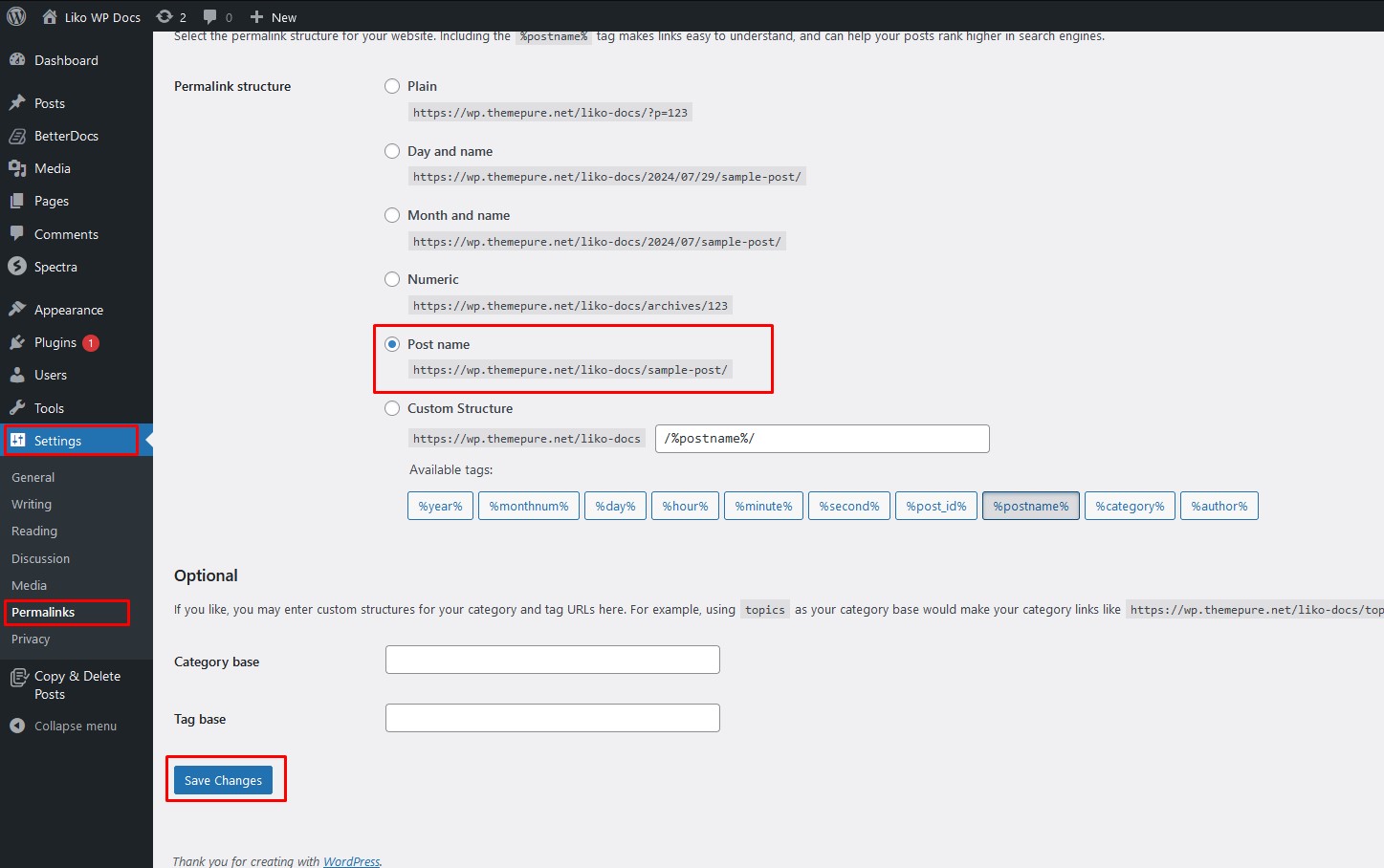Click the Media library icon in sidebar
The image size is (1384, 868).
17,168
